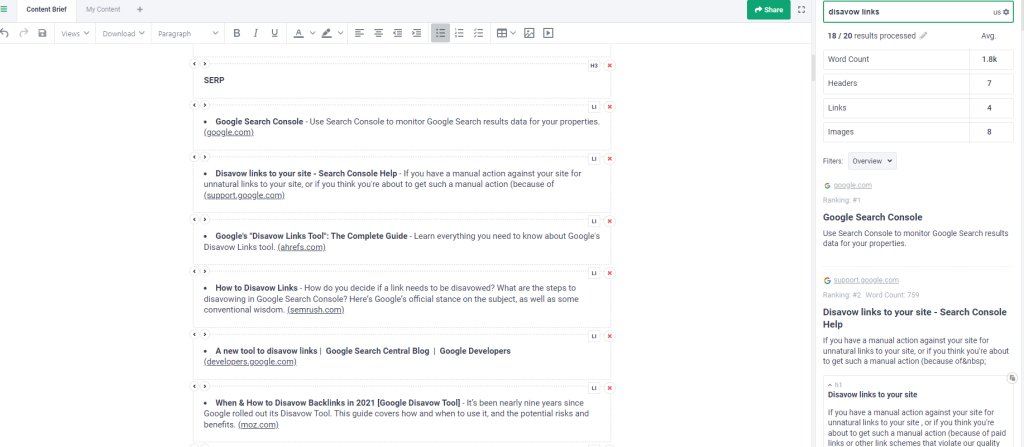The image size is (1024, 447).
Task: Collapse the h1 outline caret
Action: (829, 385)
